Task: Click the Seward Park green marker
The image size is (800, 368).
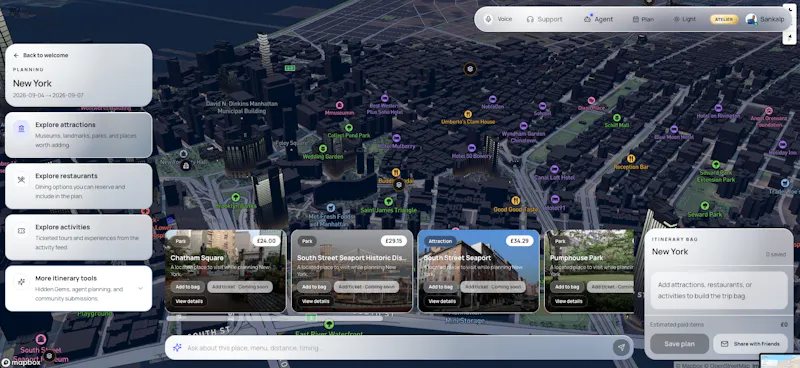Action: click(705, 206)
